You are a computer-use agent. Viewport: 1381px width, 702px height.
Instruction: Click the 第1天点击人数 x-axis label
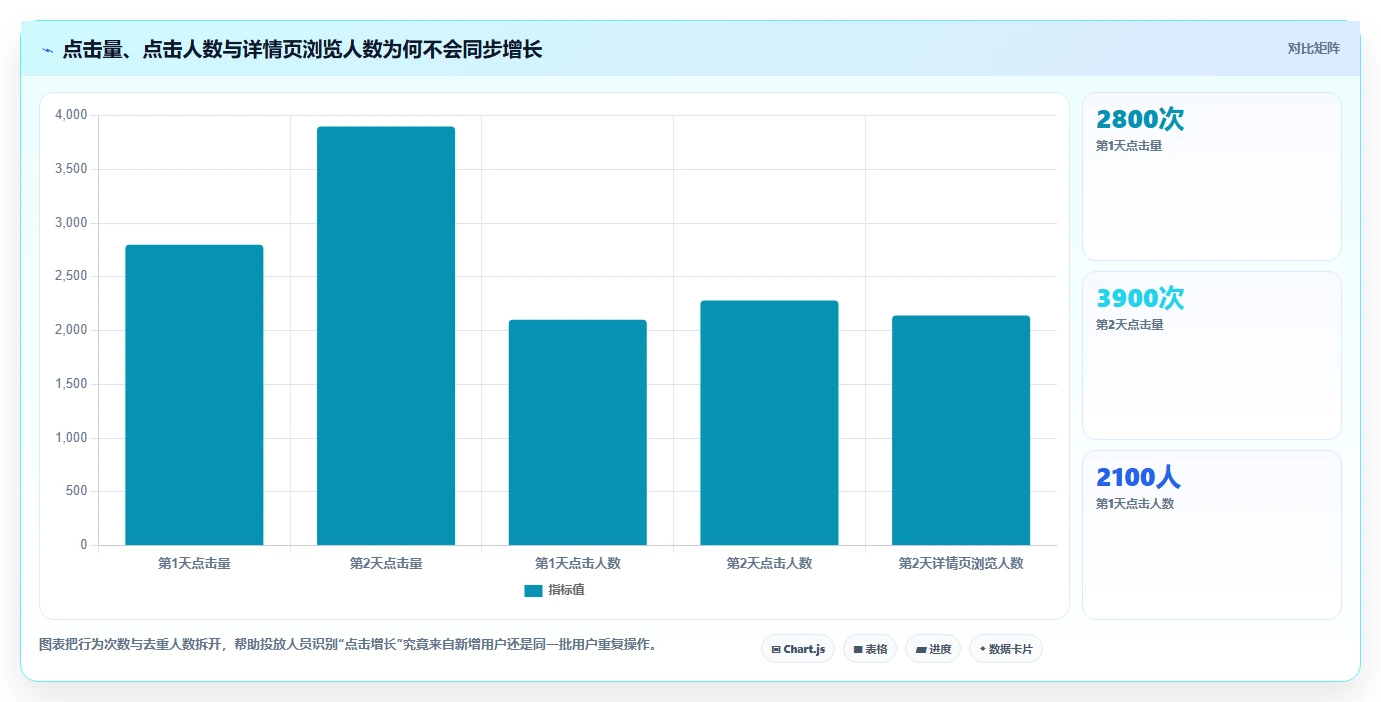pyautogui.click(x=578, y=563)
